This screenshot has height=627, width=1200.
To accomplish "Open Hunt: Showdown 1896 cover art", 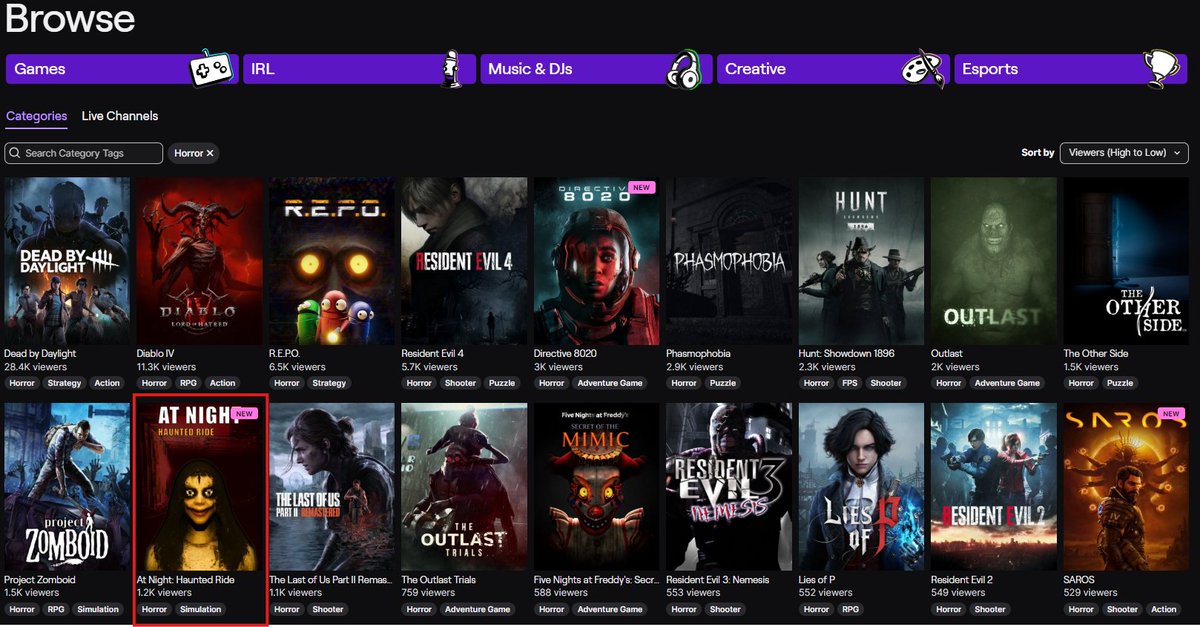I will tap(861, 261).
